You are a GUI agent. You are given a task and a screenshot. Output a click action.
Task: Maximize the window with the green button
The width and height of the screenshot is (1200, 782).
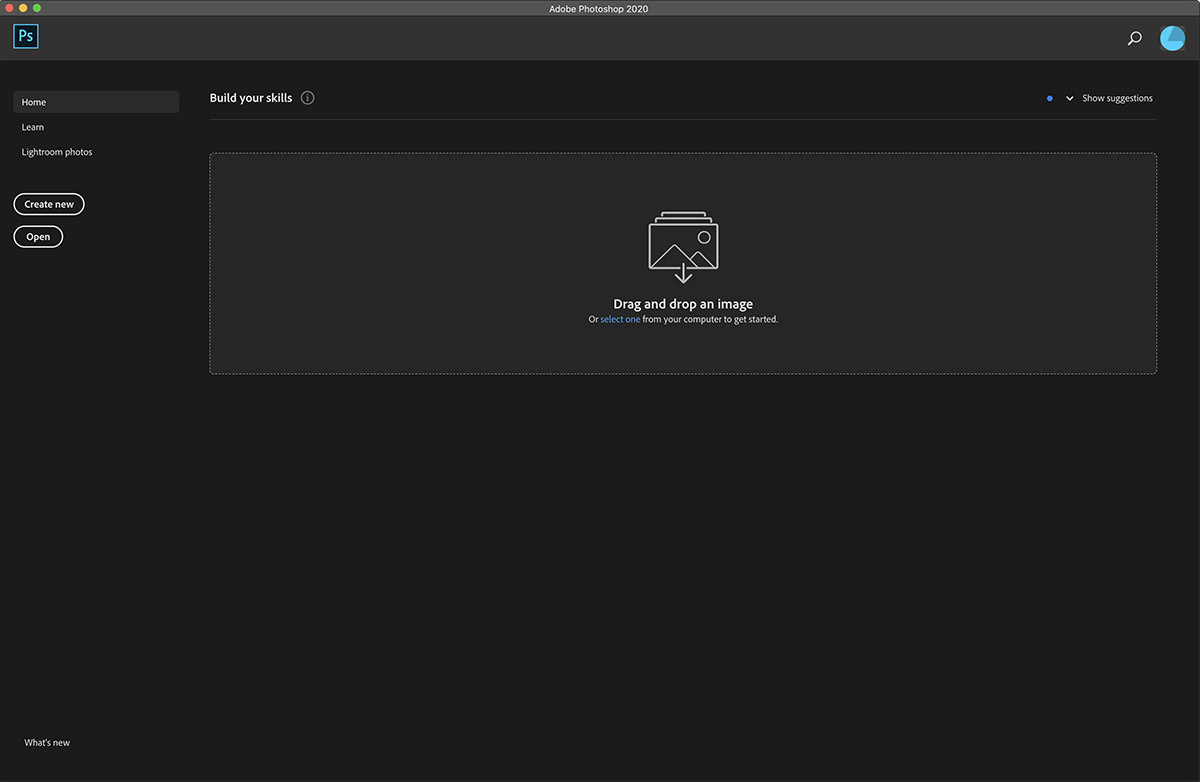(x=37, y=8)
